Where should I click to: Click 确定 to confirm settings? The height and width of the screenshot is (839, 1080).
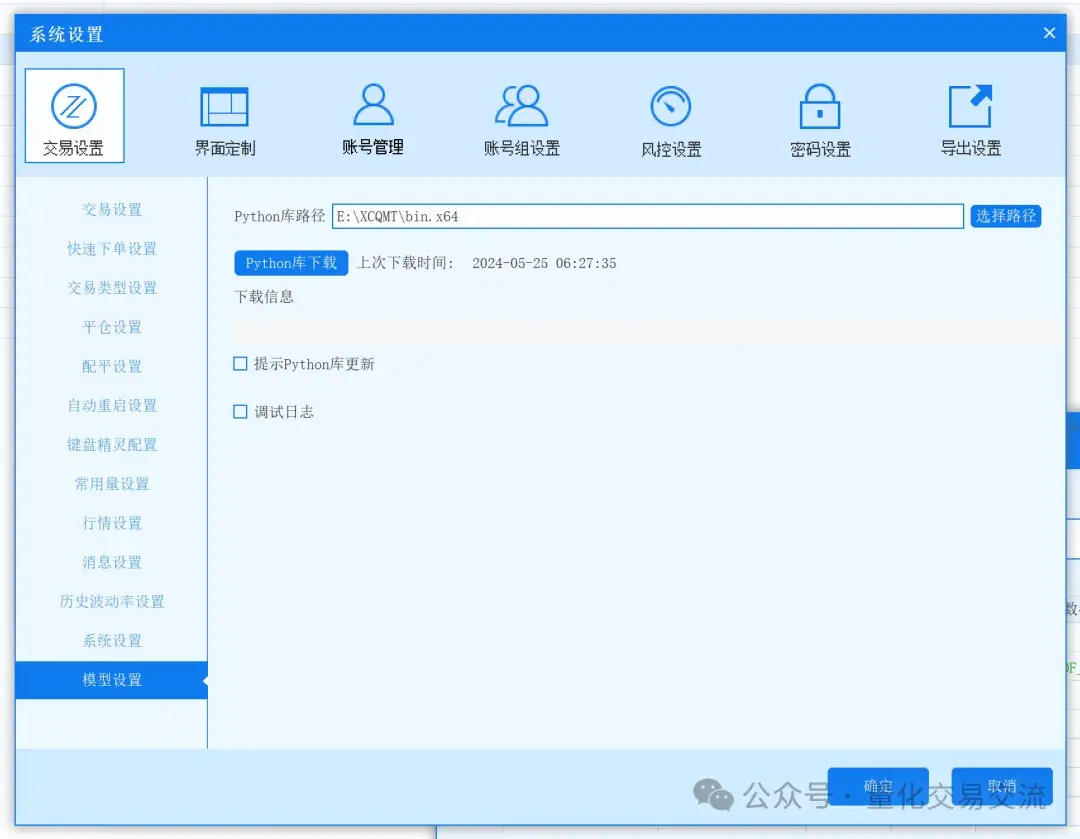click(878, 786)
